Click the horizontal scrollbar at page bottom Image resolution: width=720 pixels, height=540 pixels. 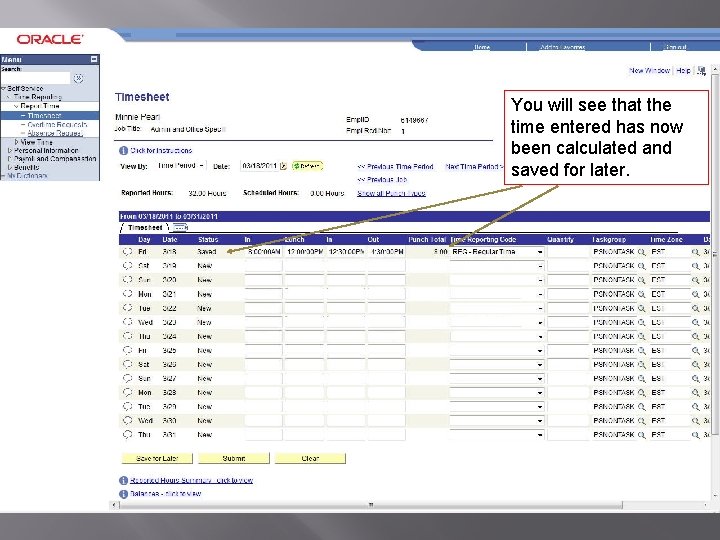371,505
